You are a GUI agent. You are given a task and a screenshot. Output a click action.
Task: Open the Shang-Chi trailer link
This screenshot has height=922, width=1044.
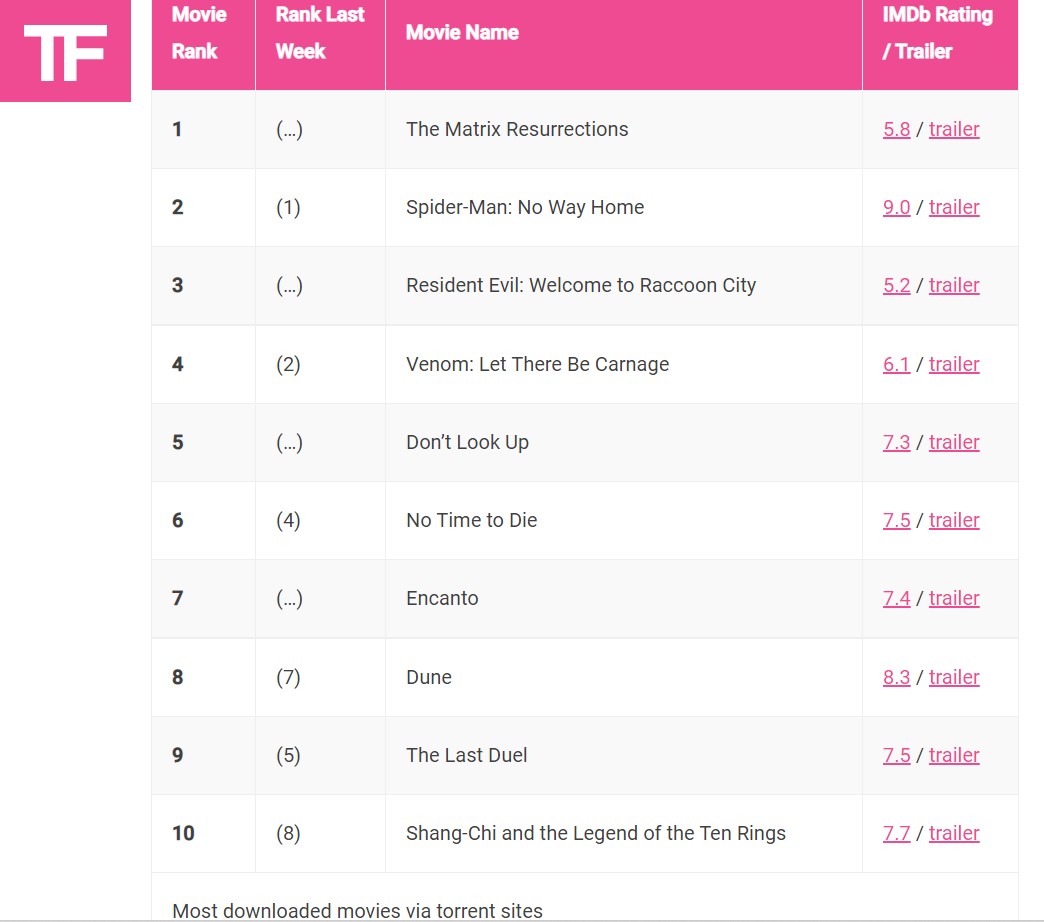[954, 833]
